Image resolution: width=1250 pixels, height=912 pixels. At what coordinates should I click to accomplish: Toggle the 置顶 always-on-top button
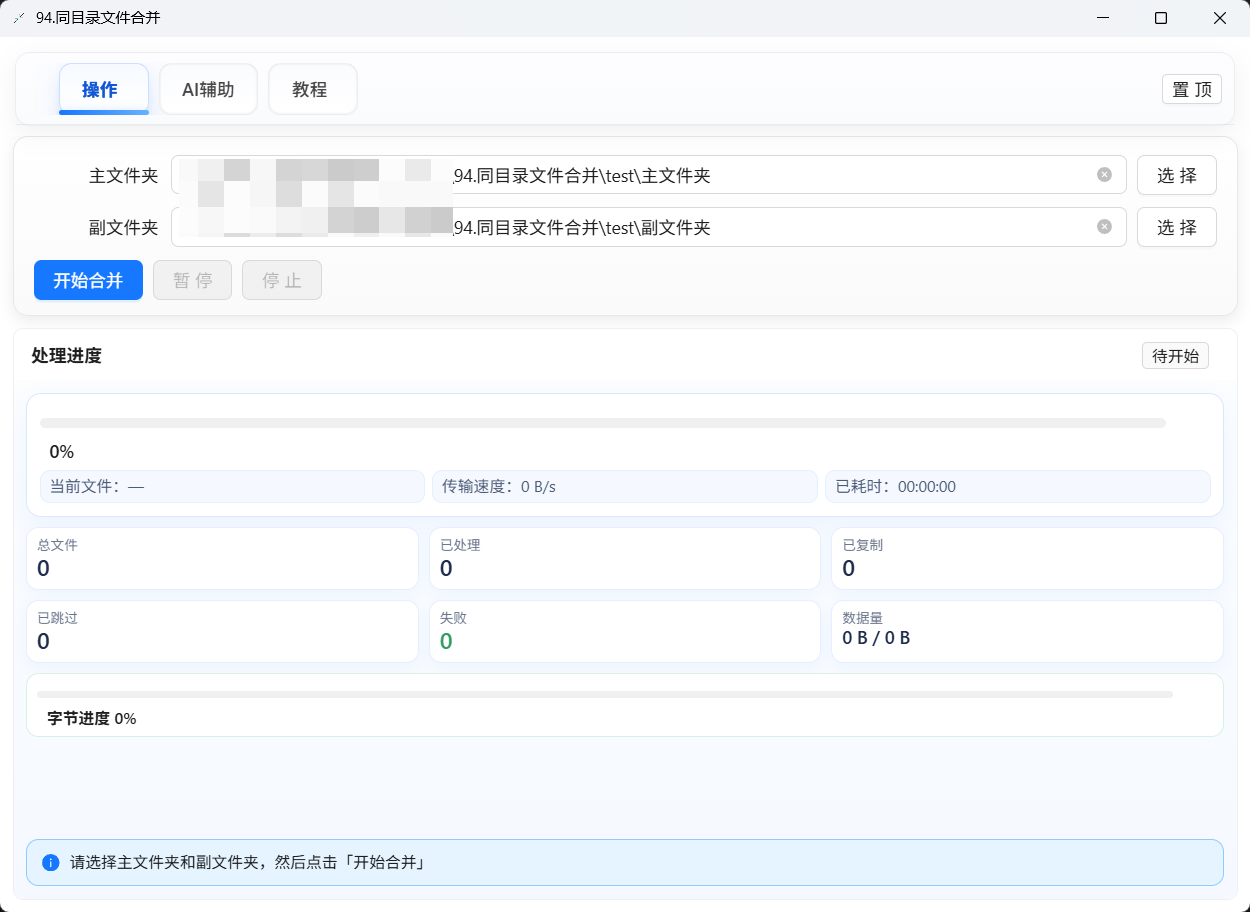(1191, 89)
